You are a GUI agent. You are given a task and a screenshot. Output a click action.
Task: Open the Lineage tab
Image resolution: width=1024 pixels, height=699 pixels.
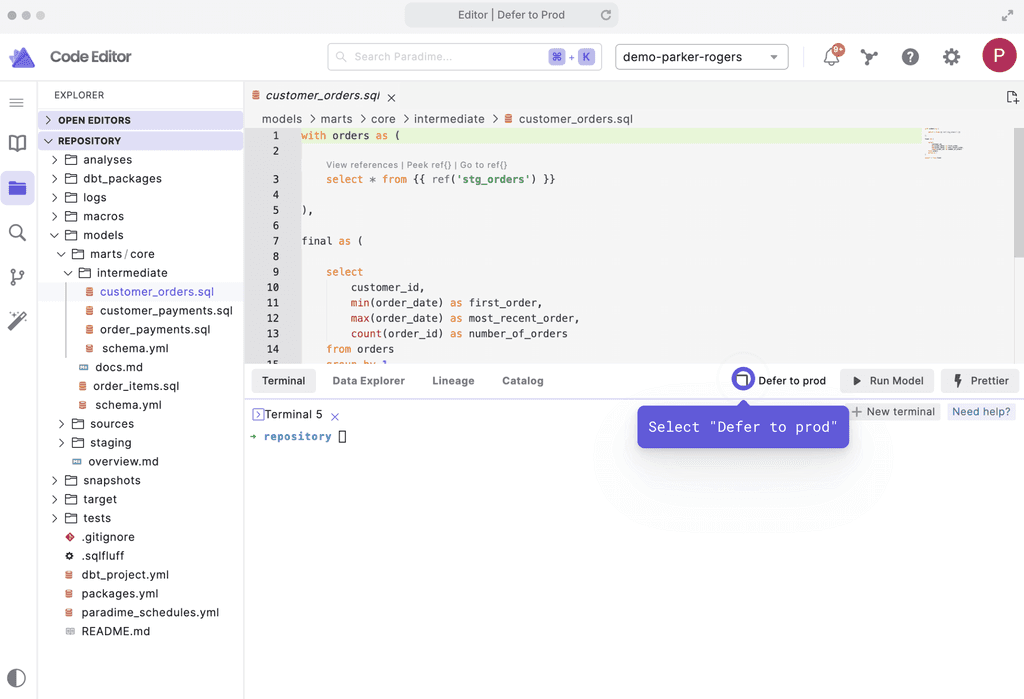pyautogui.click(x=453, y=380)
